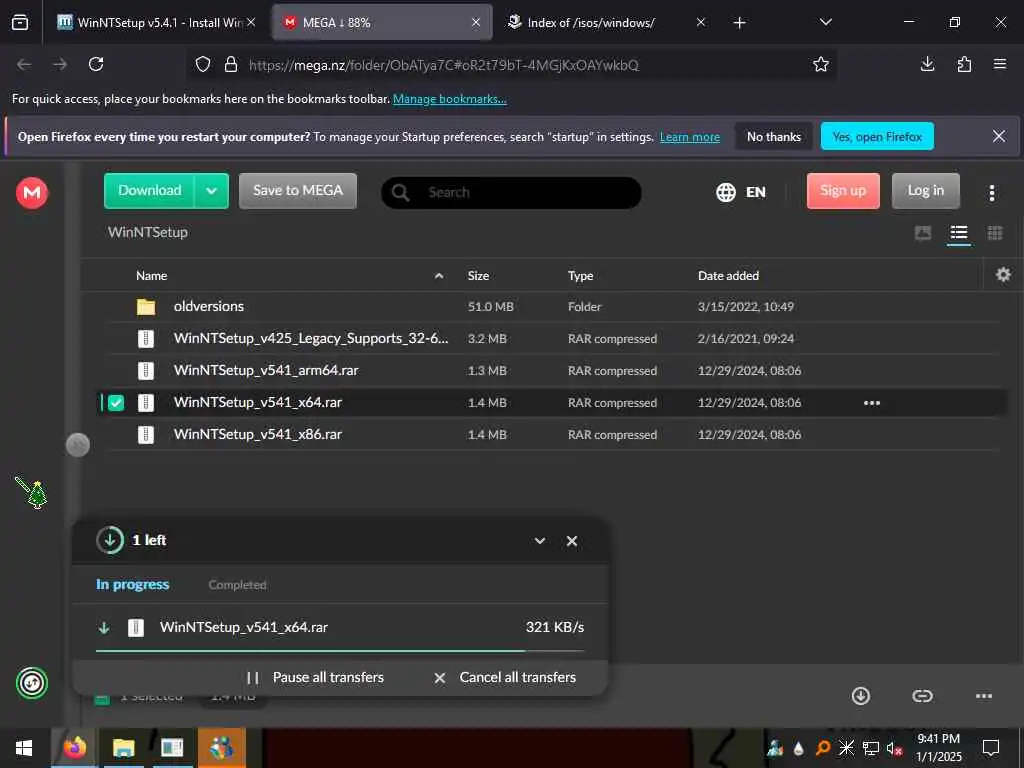Show the In progress transfers tab
This screenshot has height=768, width=1024.
point(133,584)
